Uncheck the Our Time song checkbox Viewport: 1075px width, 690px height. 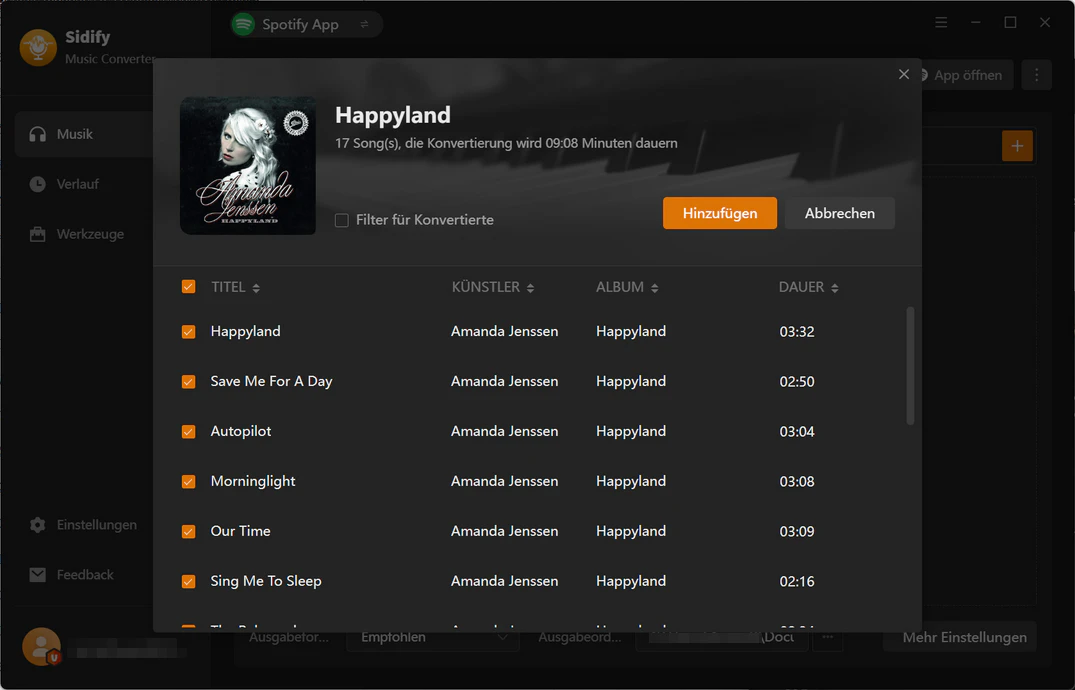point(189,532)
